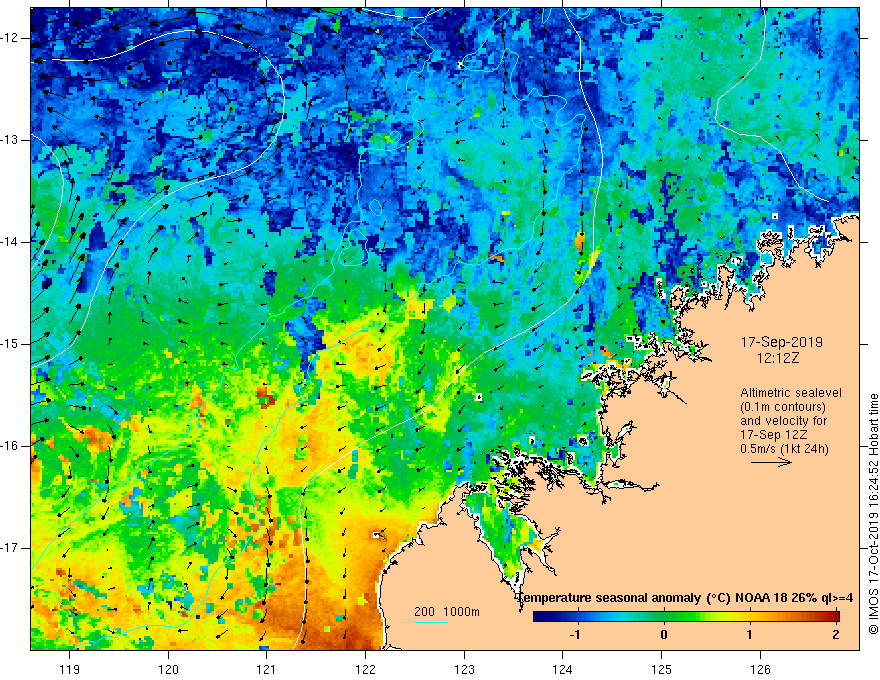Viewport: 880px width, 680px height.
Task: Click the 'Altimetric sealevel' legend text
Action: tap(791, 393)
